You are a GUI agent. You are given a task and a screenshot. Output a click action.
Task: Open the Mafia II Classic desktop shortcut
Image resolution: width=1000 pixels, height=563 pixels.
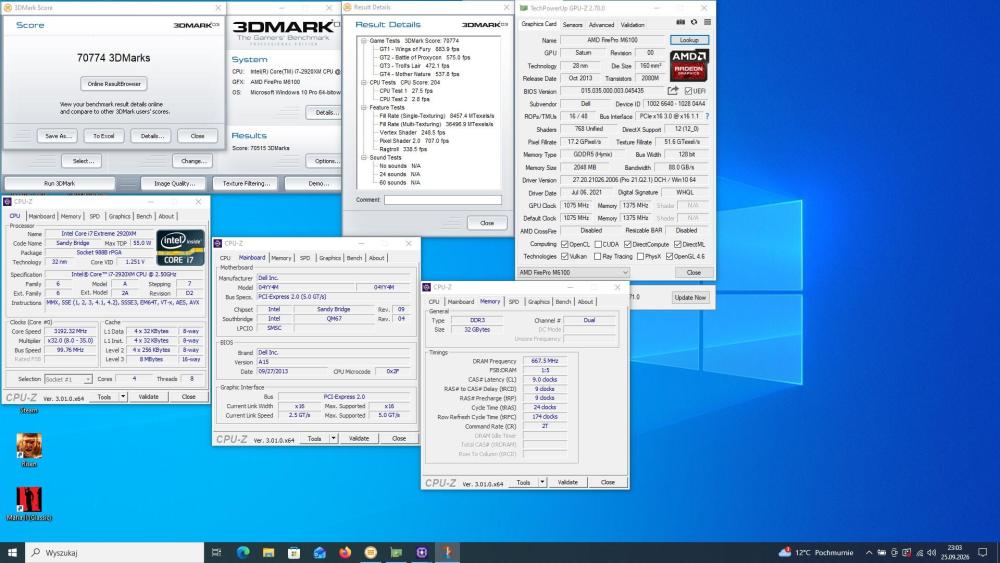[29, 504]
